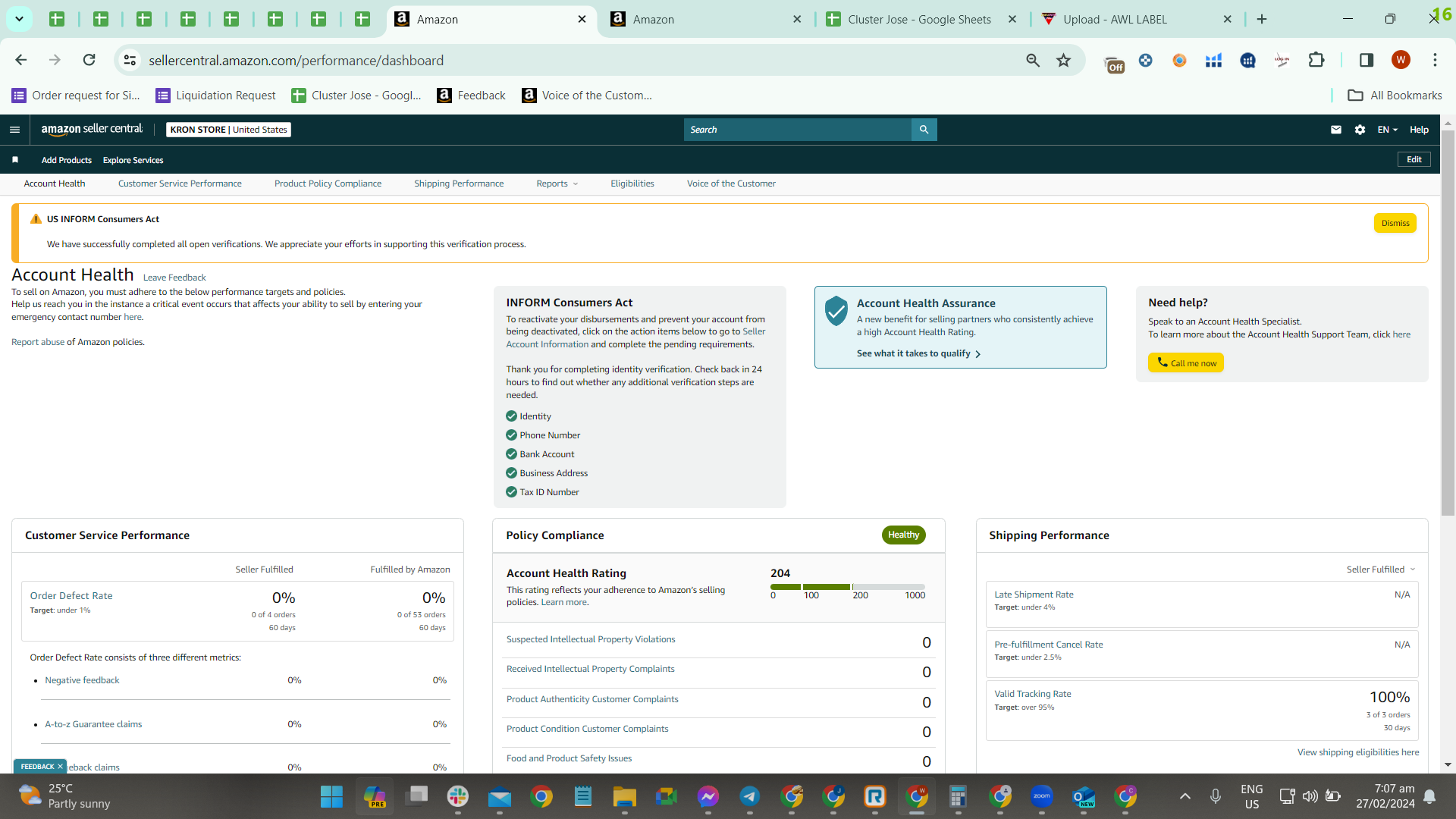
Task: Click Learn more under Account Health Rating
Action: (564, 602)
